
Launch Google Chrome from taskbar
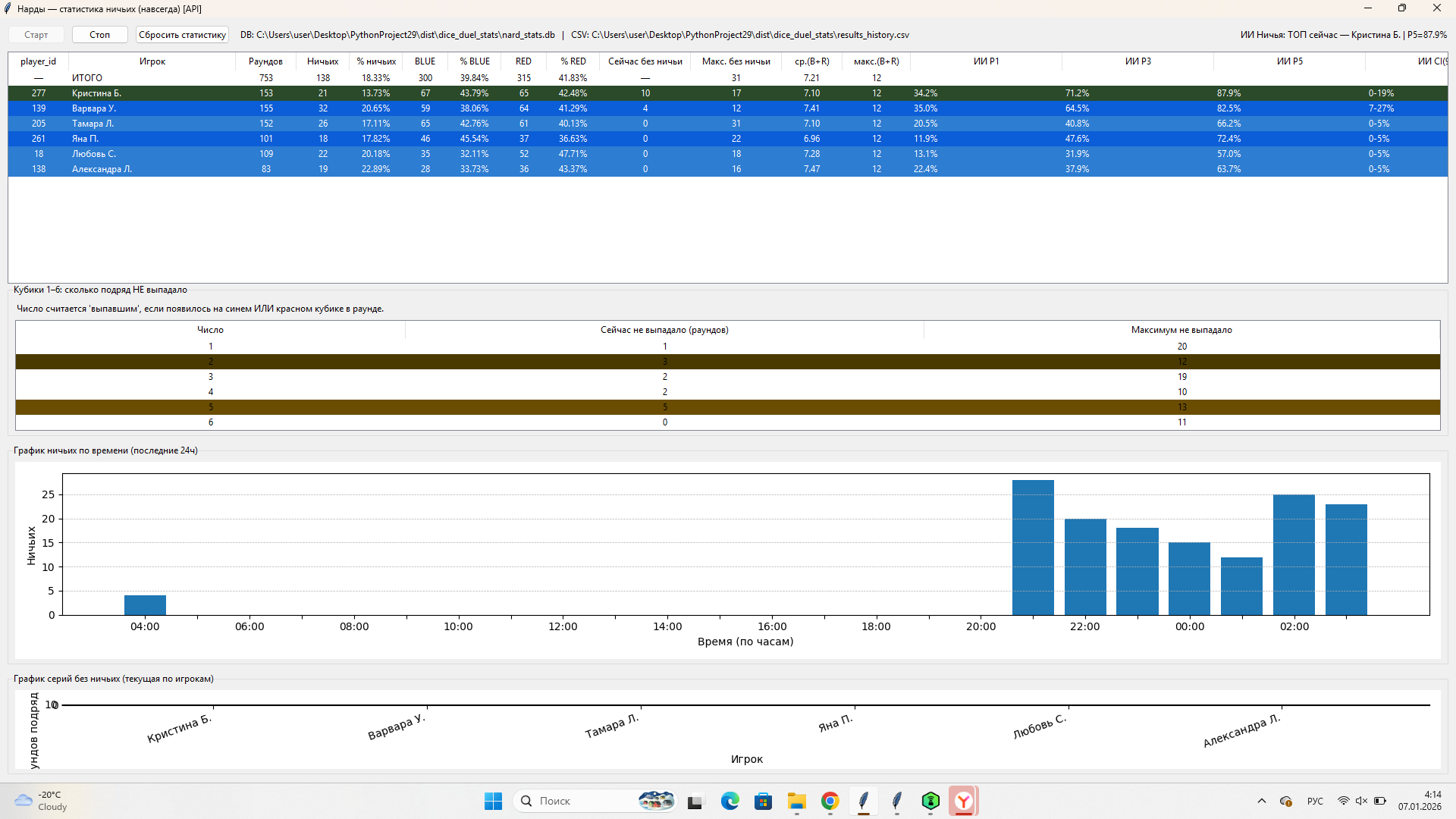point(830,801)
